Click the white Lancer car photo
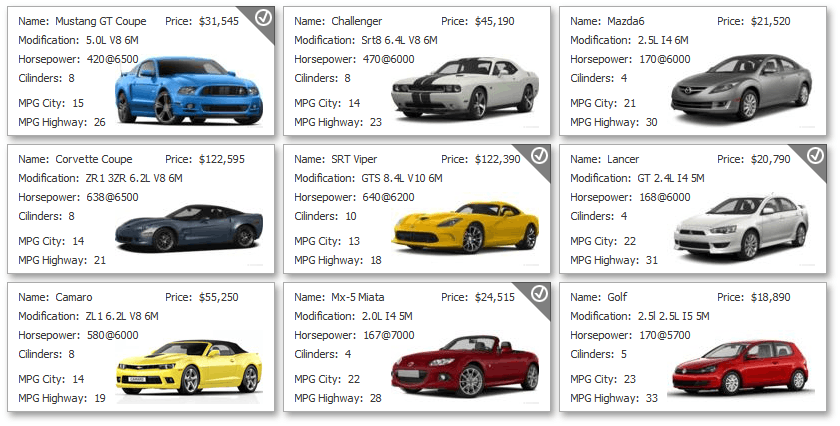Viewport: 840px width, 426px height. click(741, 227)
